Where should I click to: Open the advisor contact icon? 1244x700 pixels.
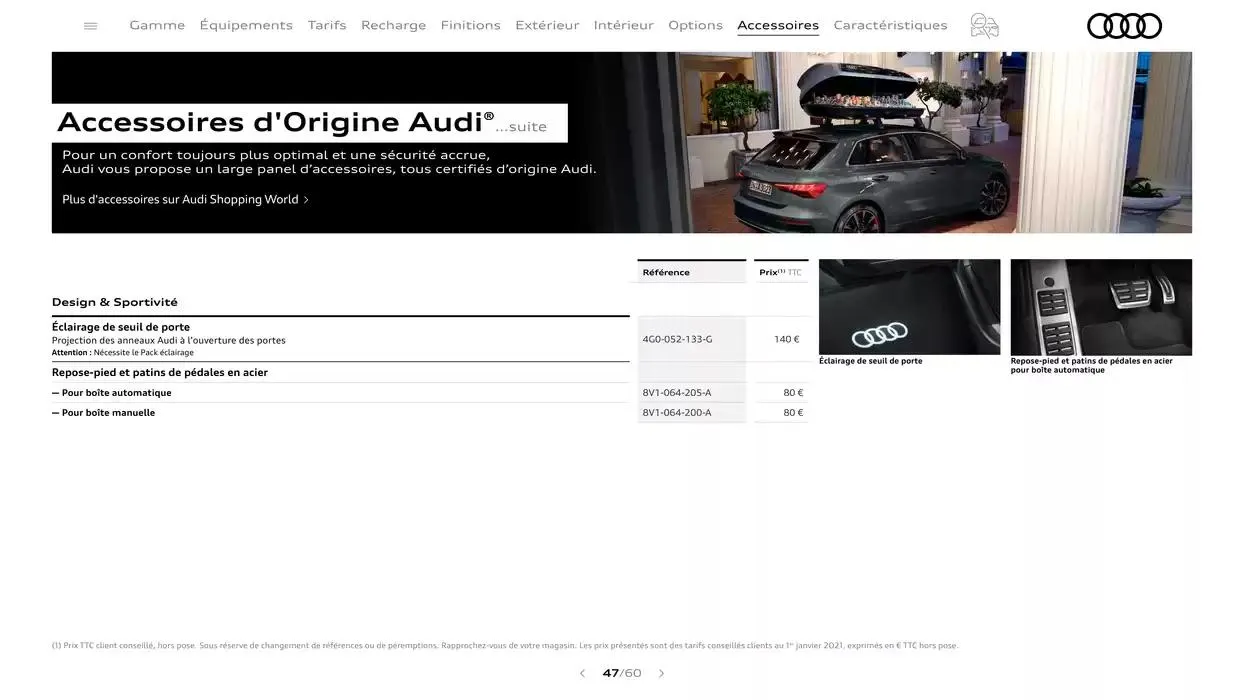click(x=984, y=26)
